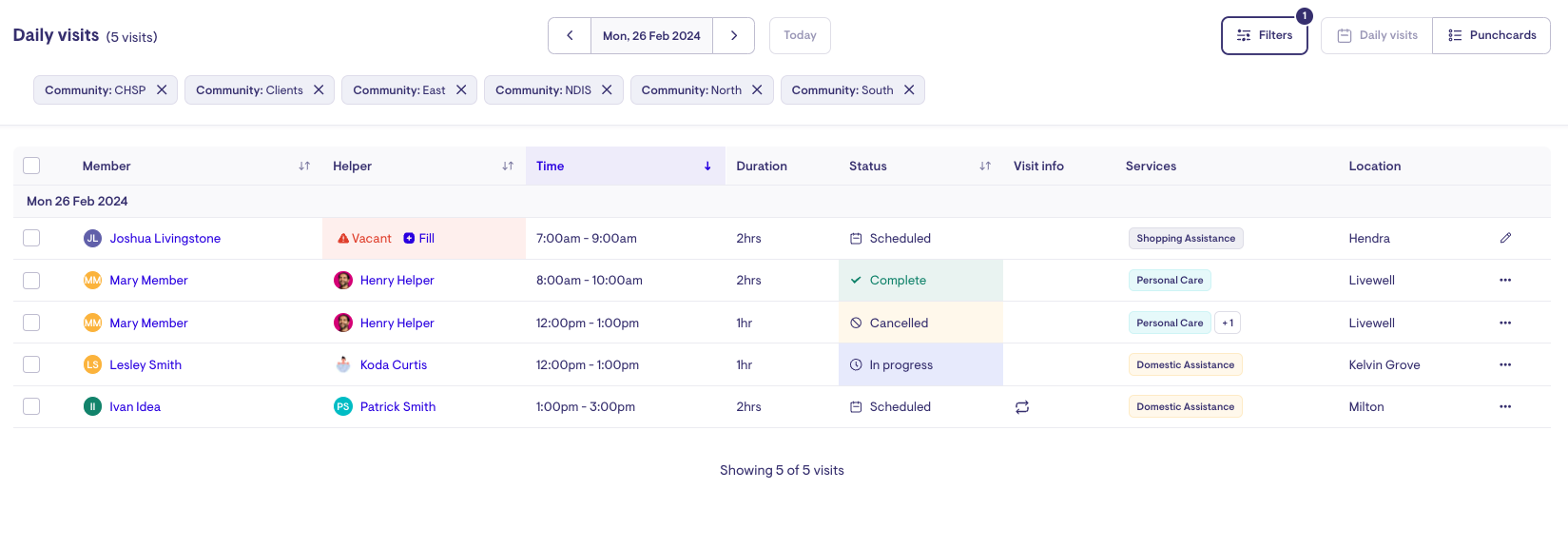Open more options for Lesley Smith visit
Image resolution: width=1568 pixels, height=549 pixels.
click(x=1505, y=365)
